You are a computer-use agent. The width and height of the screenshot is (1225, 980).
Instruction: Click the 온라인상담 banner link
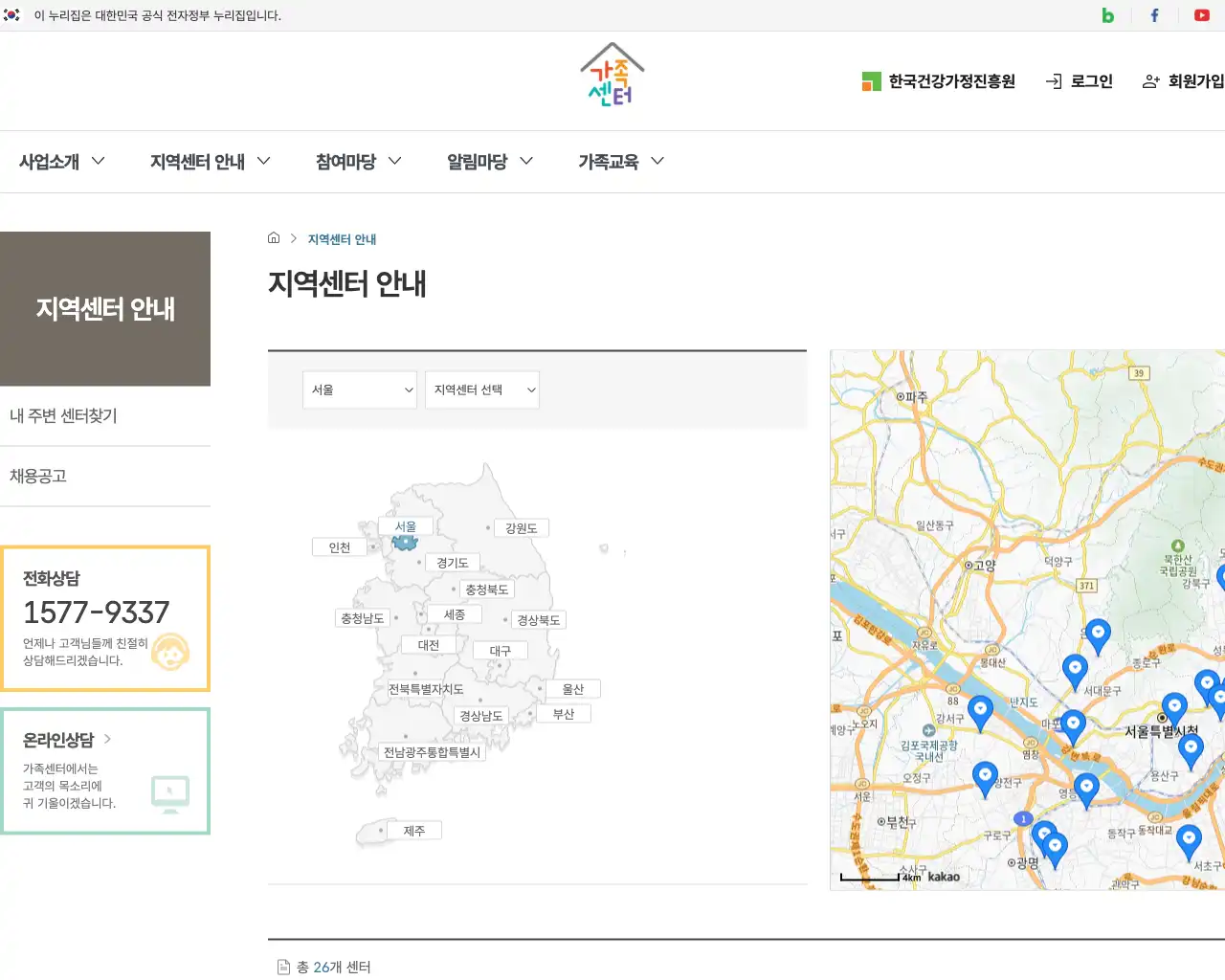pyautogui.click(x=105, y=771)
